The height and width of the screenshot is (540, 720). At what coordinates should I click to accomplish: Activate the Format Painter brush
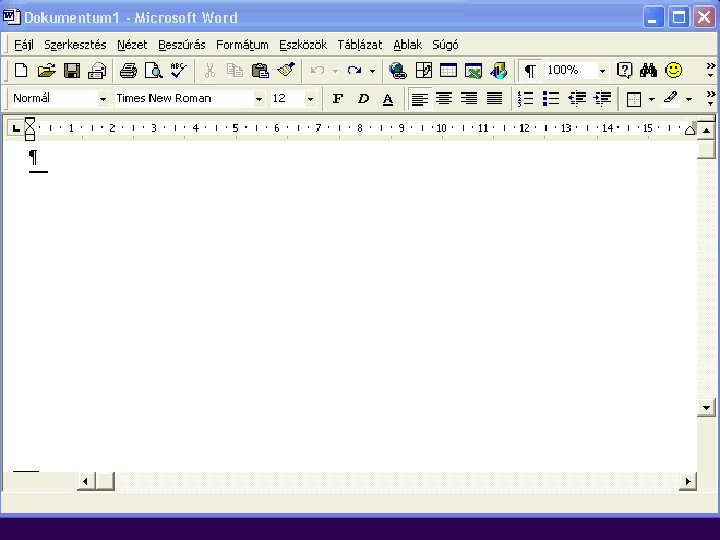[x=286, y=71]
